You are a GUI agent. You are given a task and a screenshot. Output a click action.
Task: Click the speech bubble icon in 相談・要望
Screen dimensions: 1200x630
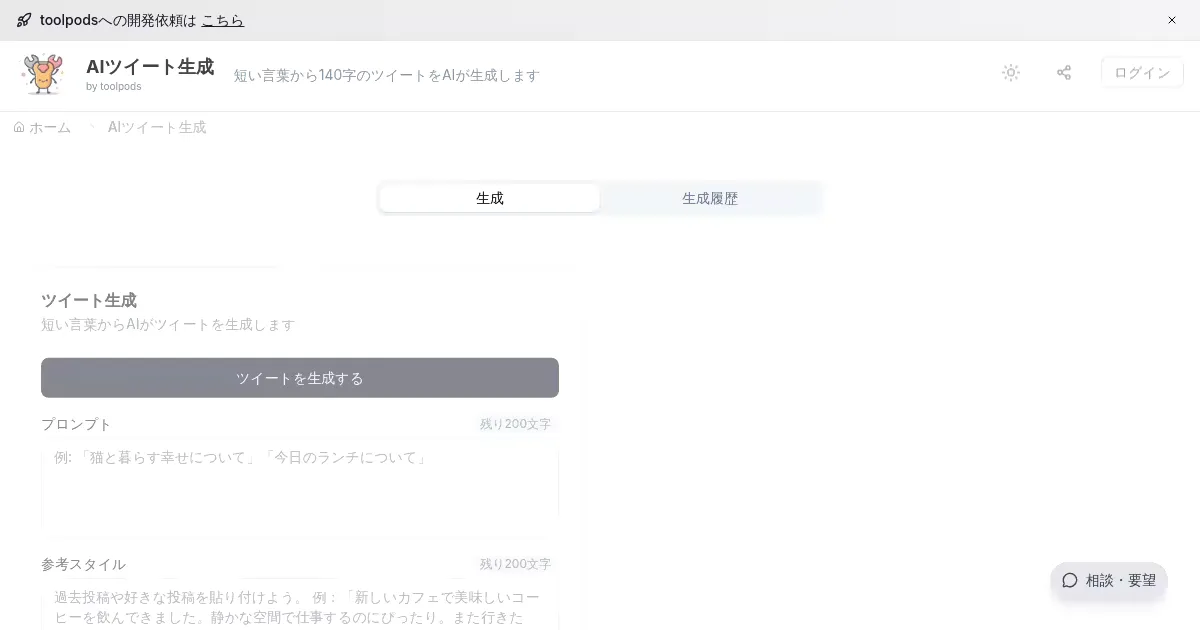point(1070,580)
